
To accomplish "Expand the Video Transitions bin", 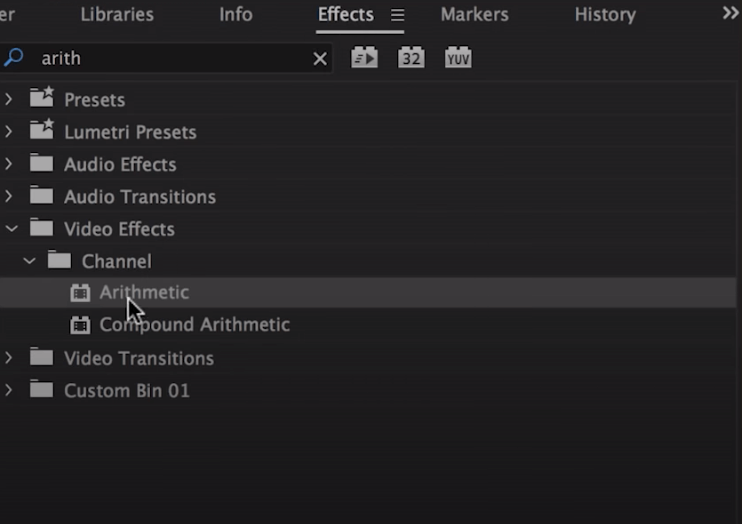I will [9, 358].
